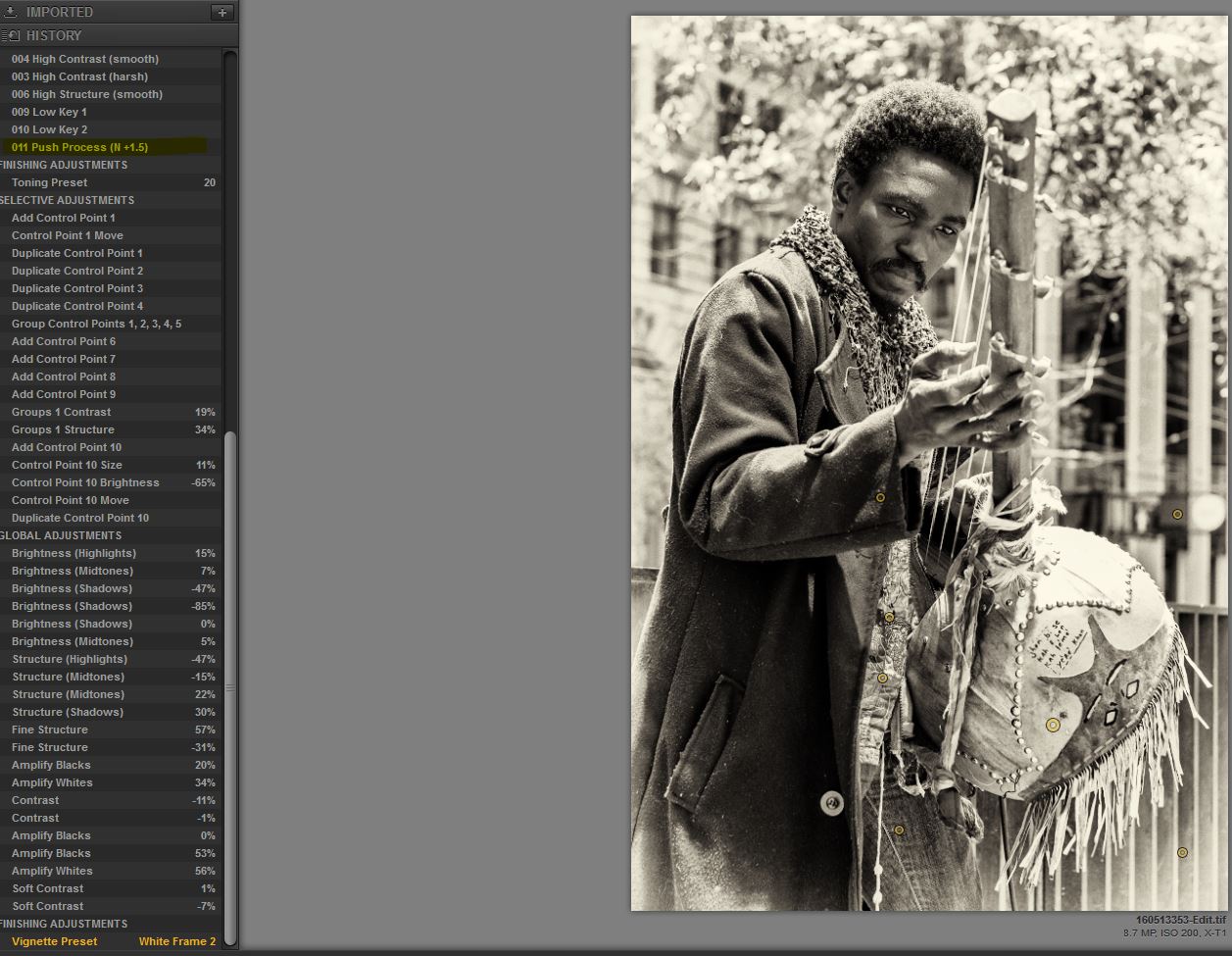The width and height of the screenshot is (1232, 956).
Task: Select control point on the right background building
Action: 1177,514
